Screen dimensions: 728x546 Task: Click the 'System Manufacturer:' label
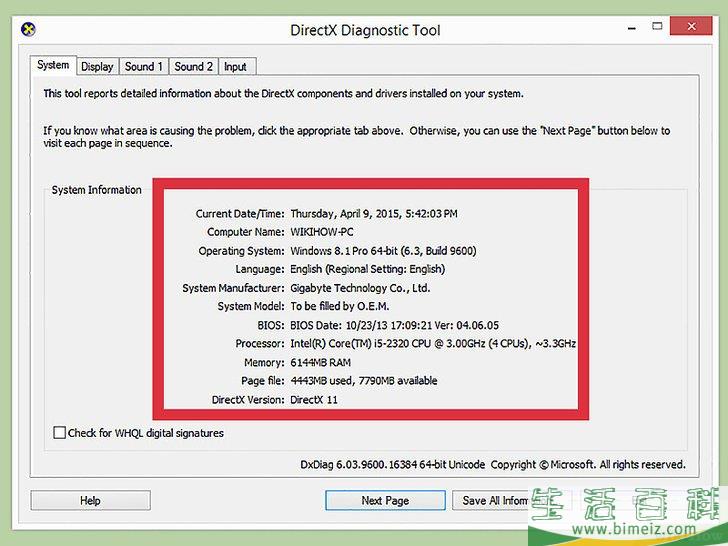tap(233, 288)
